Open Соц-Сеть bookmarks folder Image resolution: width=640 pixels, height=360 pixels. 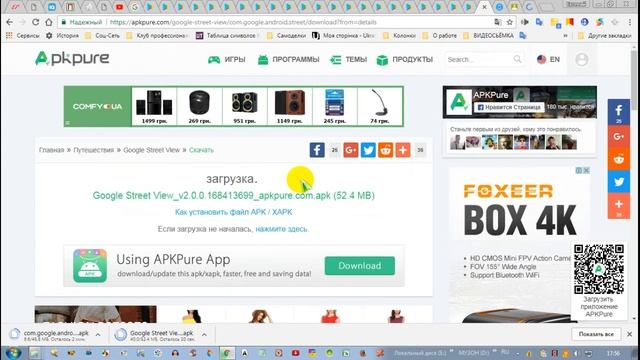pos(102,36)
